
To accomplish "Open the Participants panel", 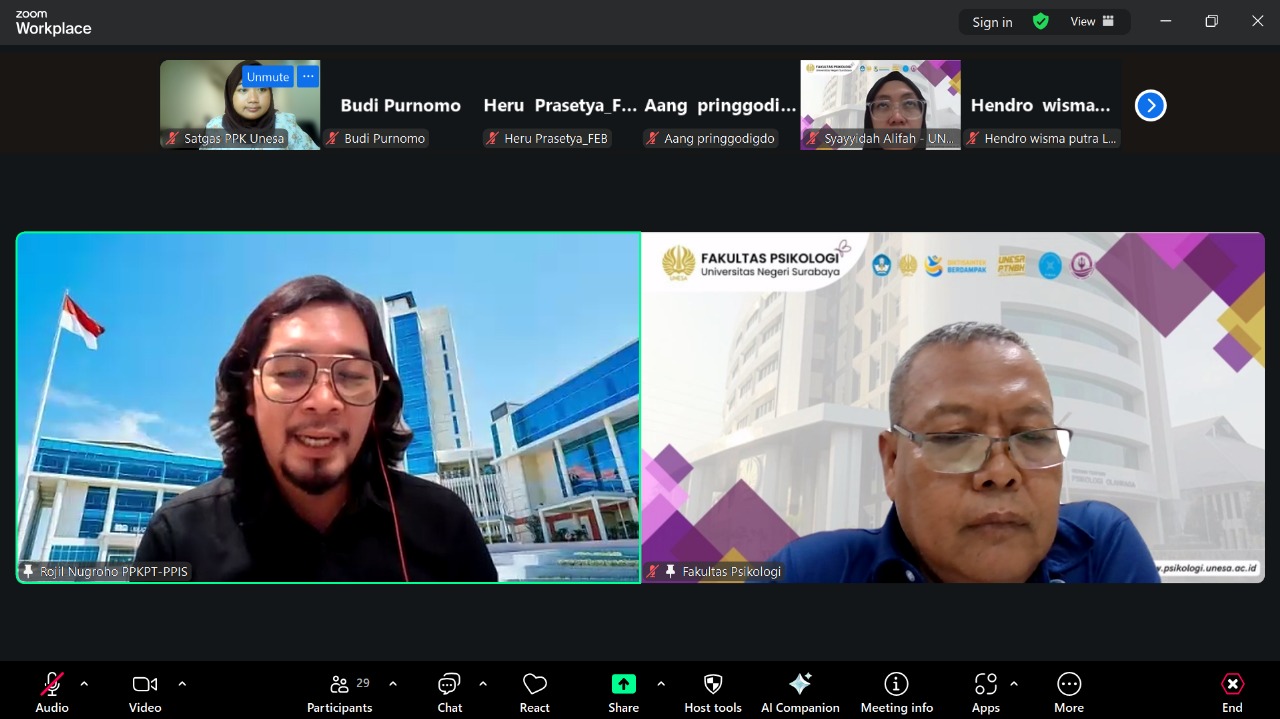I will tap(339, 692).
